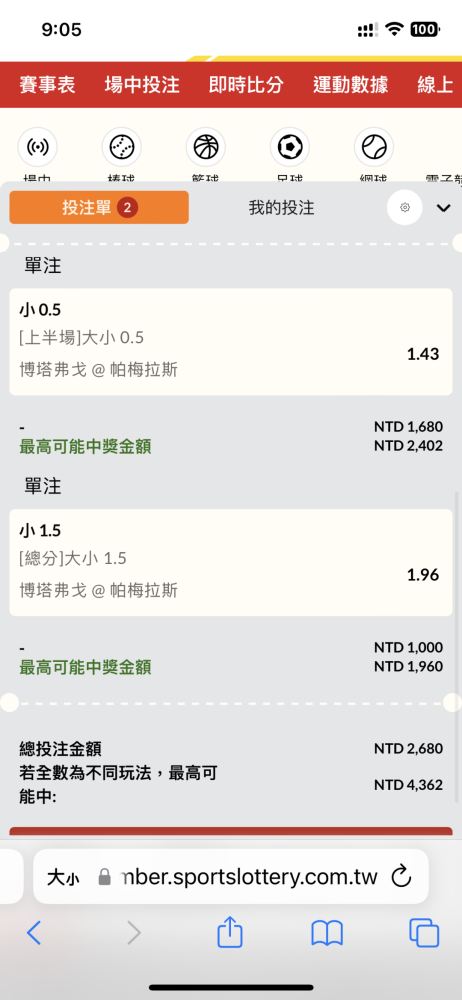Select the soccer ball sport icon
462x1000 pixels.
[290, 147]
